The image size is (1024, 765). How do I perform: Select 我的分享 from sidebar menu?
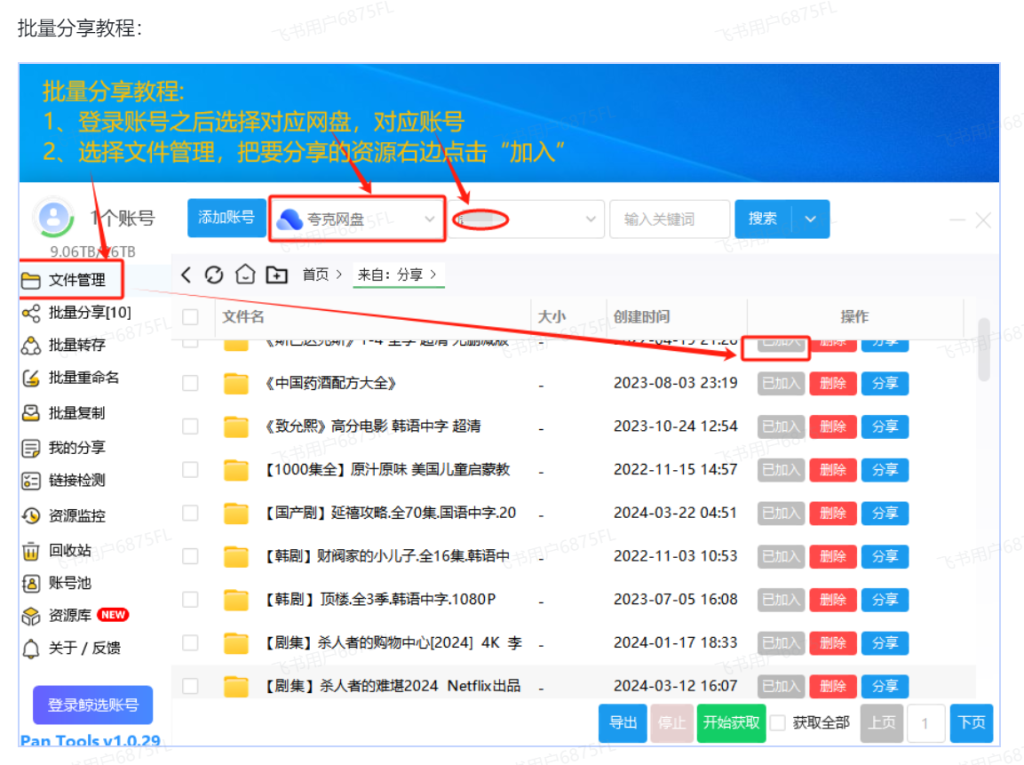pyautogui.click(x=76, y=447)
